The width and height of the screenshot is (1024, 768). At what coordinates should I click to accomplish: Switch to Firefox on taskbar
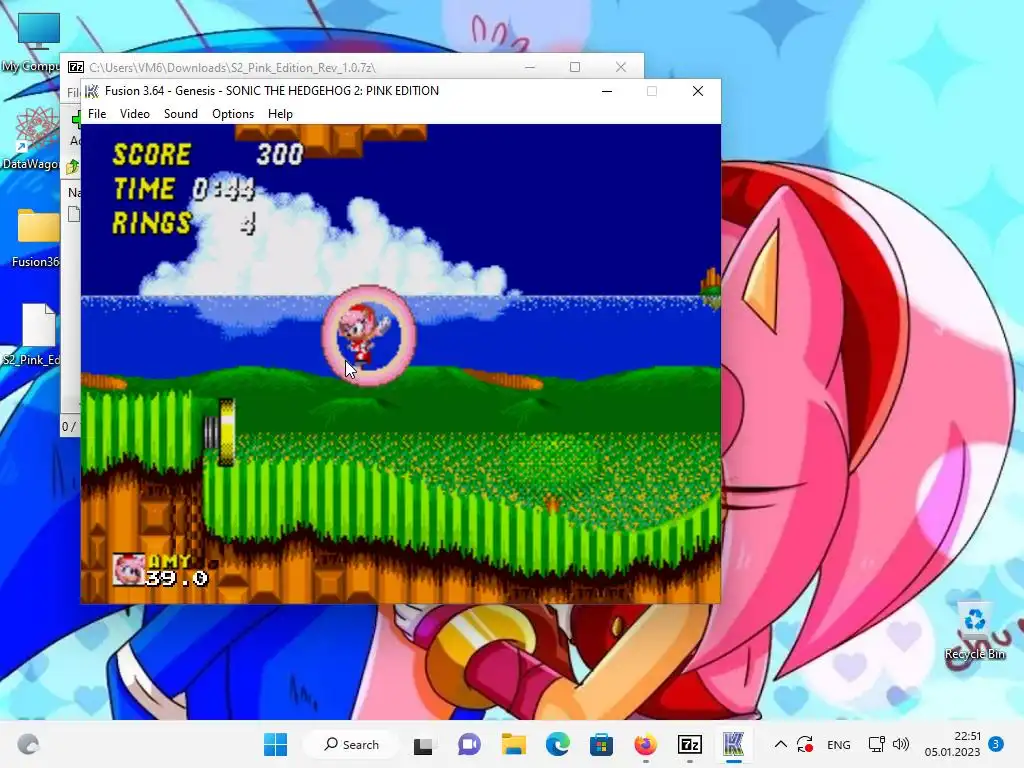[x=645, y=744]
